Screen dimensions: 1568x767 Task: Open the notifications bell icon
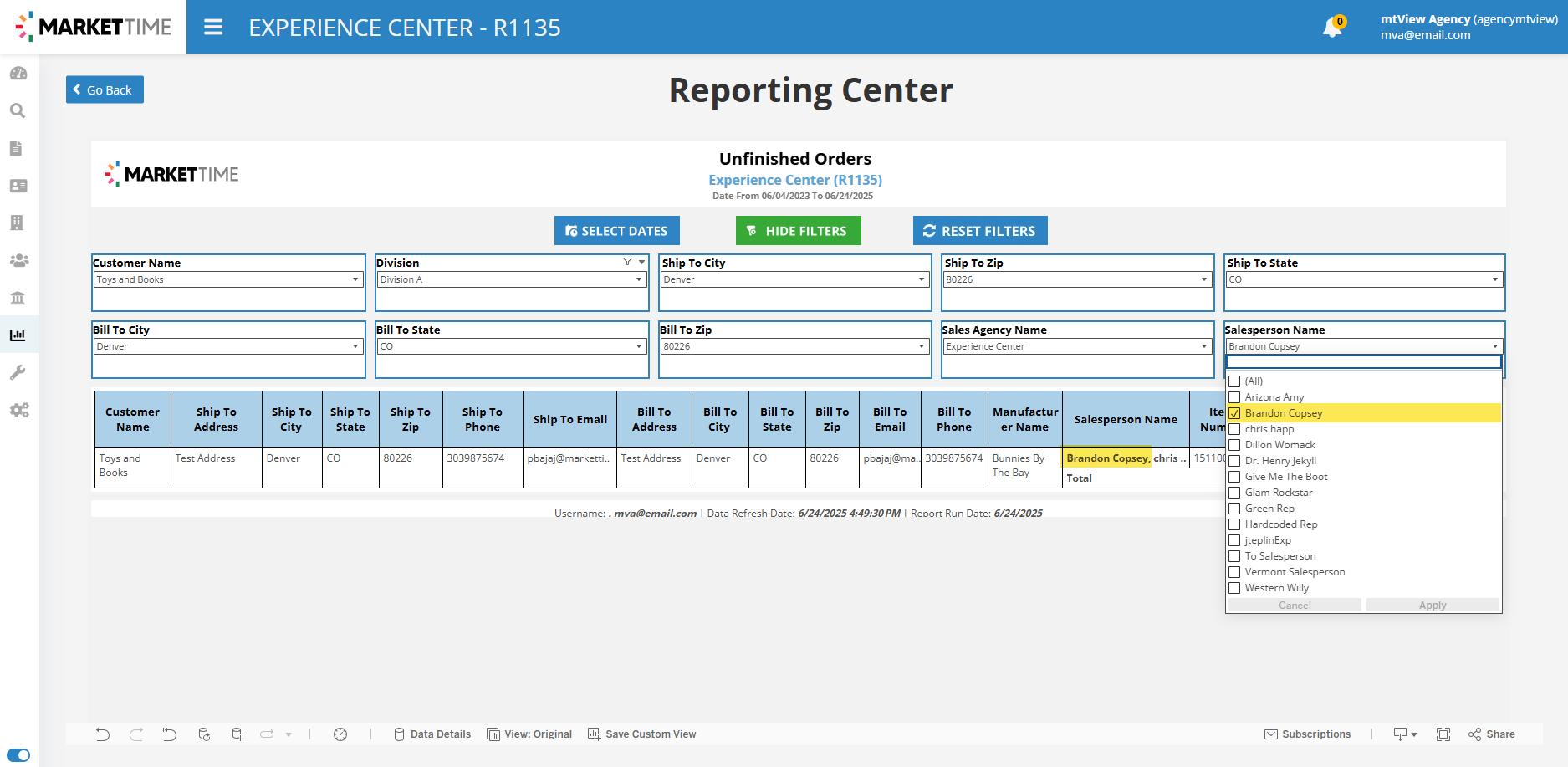click(x=1332, y=28)
